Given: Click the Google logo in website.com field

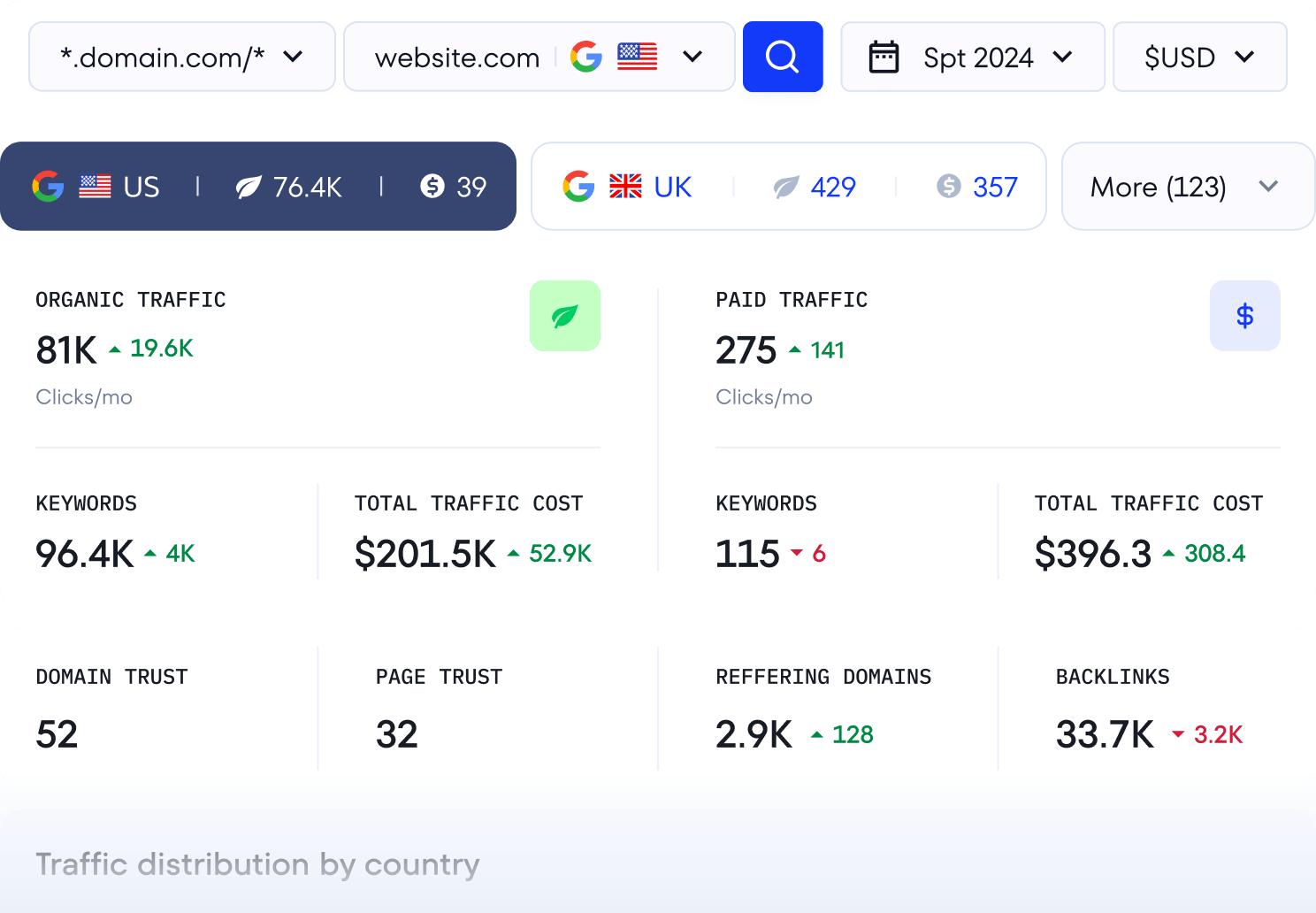Looking at the screenshot, I should [x=586, y=57].
